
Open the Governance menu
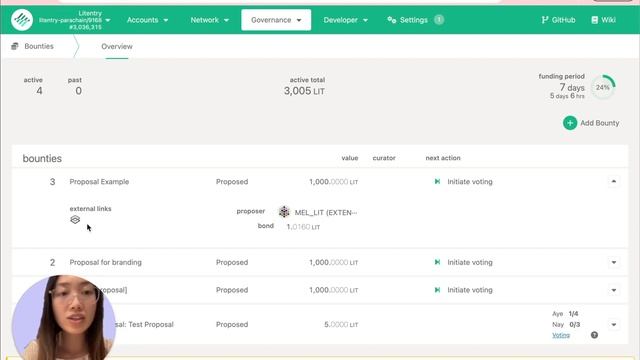[276, 20]
